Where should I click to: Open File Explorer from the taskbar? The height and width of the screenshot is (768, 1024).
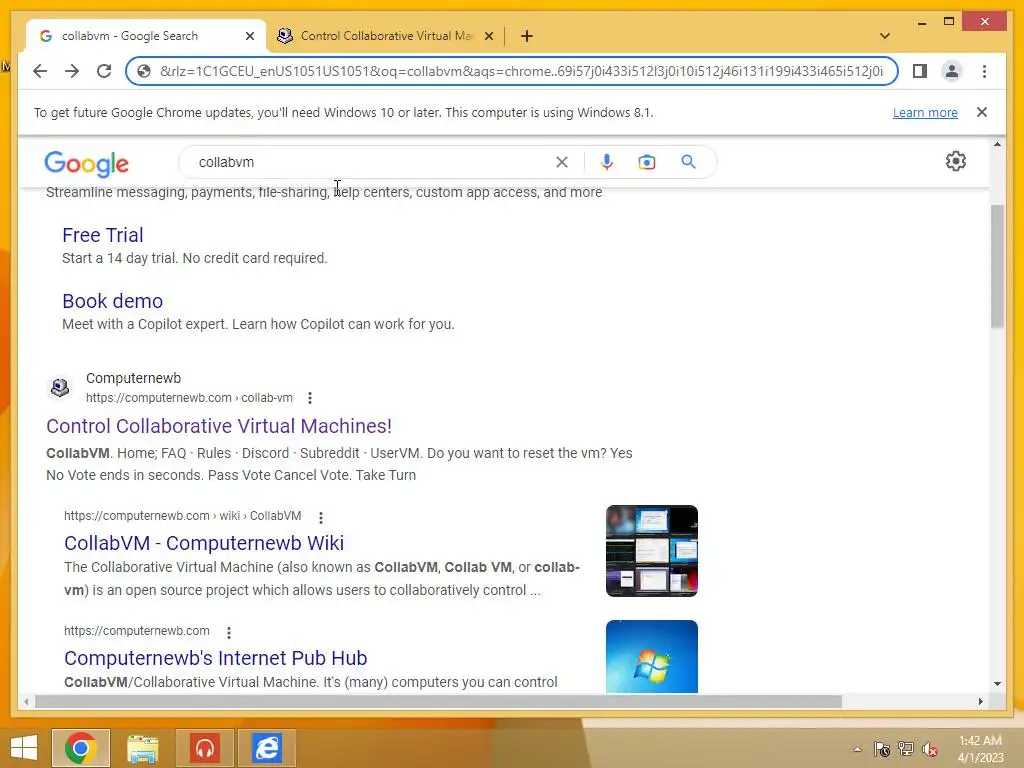142,748
